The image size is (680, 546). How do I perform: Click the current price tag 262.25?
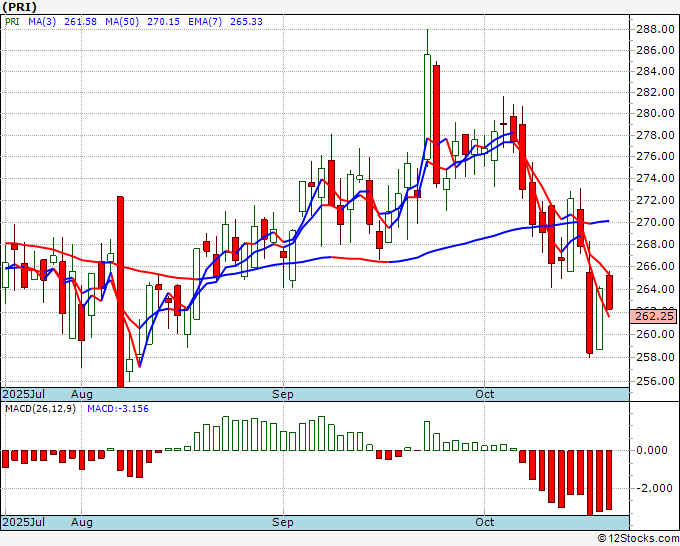coord(655,316)
